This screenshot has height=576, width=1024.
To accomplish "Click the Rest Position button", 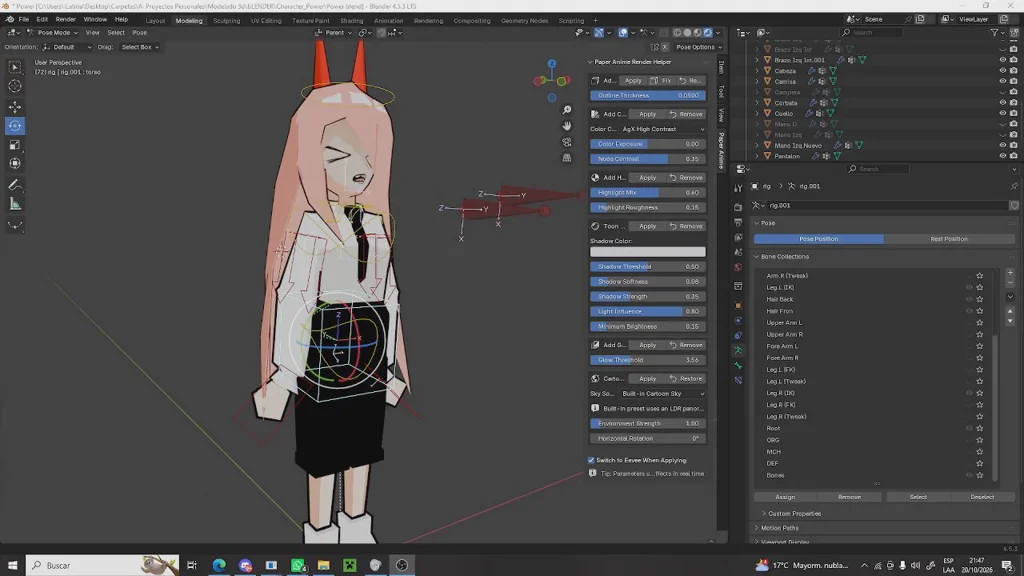I will point(949,239).
